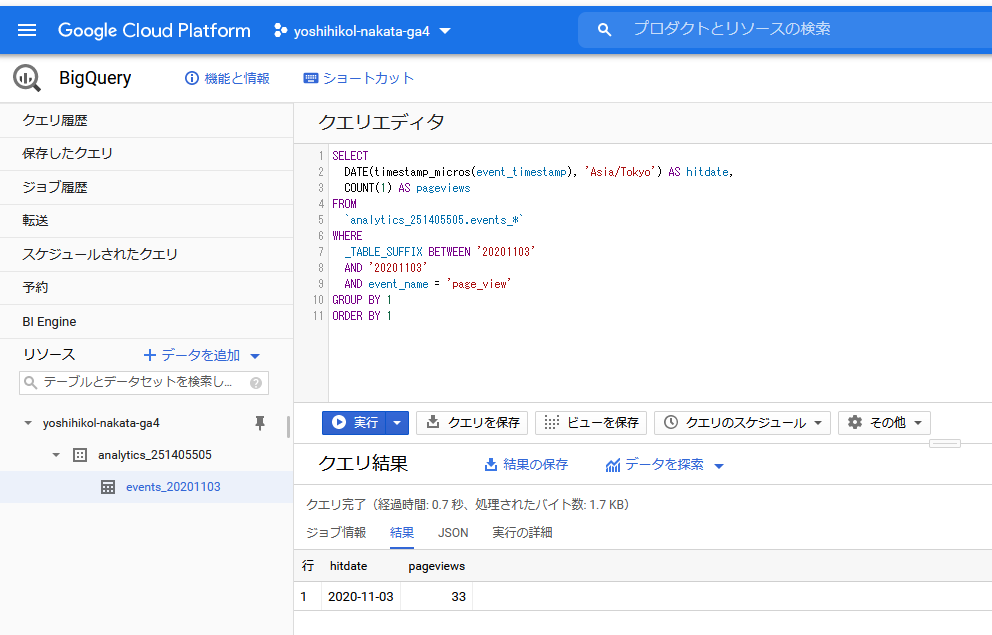Click the download icon in クエリを保存 button
Viewport: 992px width, 635px height.
[433, 422]
